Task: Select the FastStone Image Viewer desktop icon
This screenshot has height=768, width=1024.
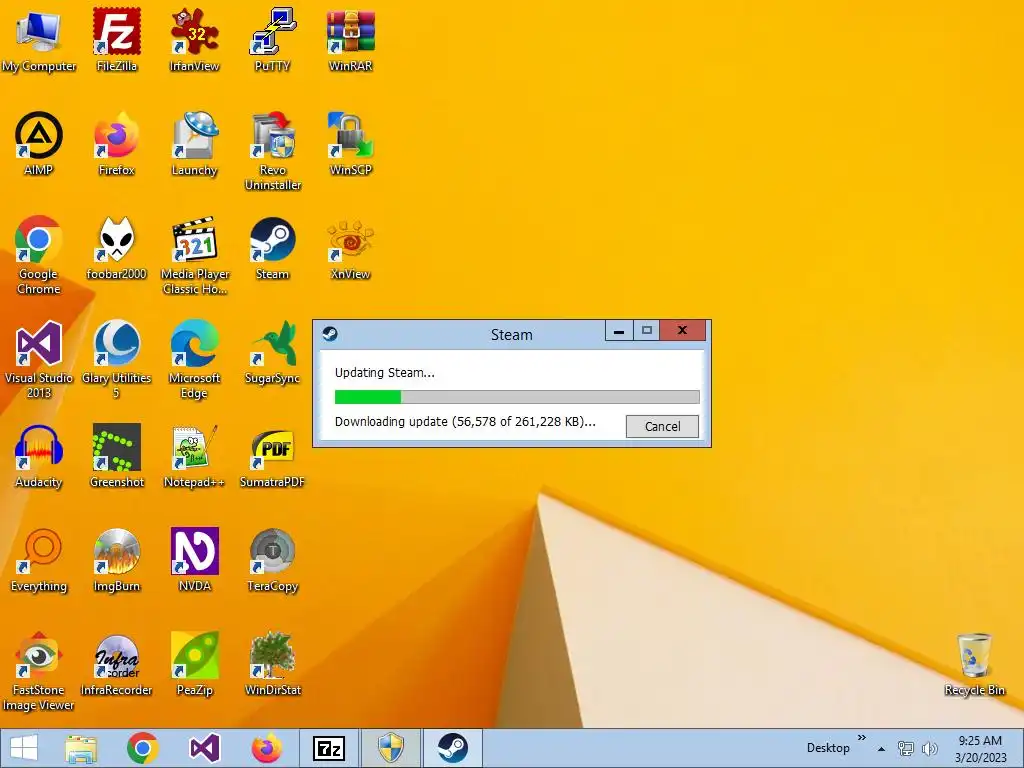Action: click(39, 671)
